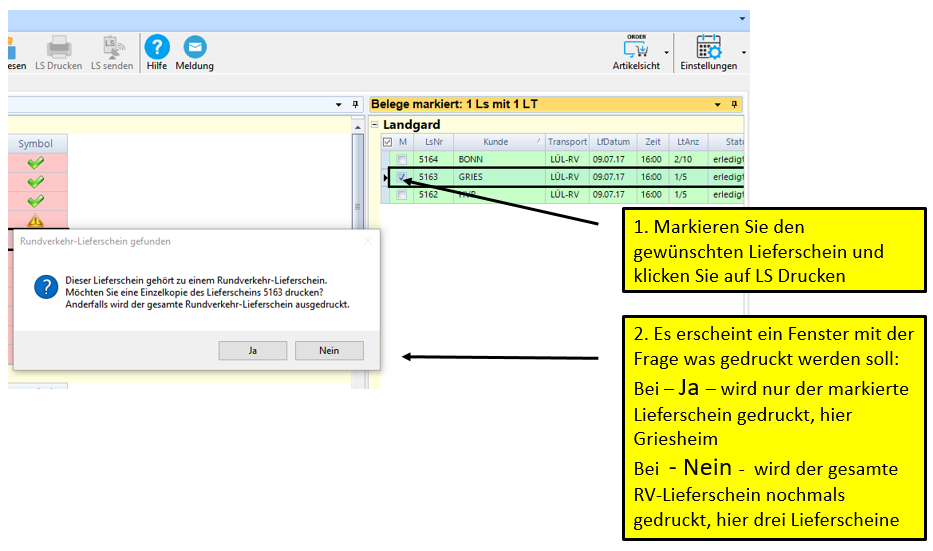Toggle the select-all checkbox in table header
The width and height of the screenshot is (933, 551).
[388, 142]
